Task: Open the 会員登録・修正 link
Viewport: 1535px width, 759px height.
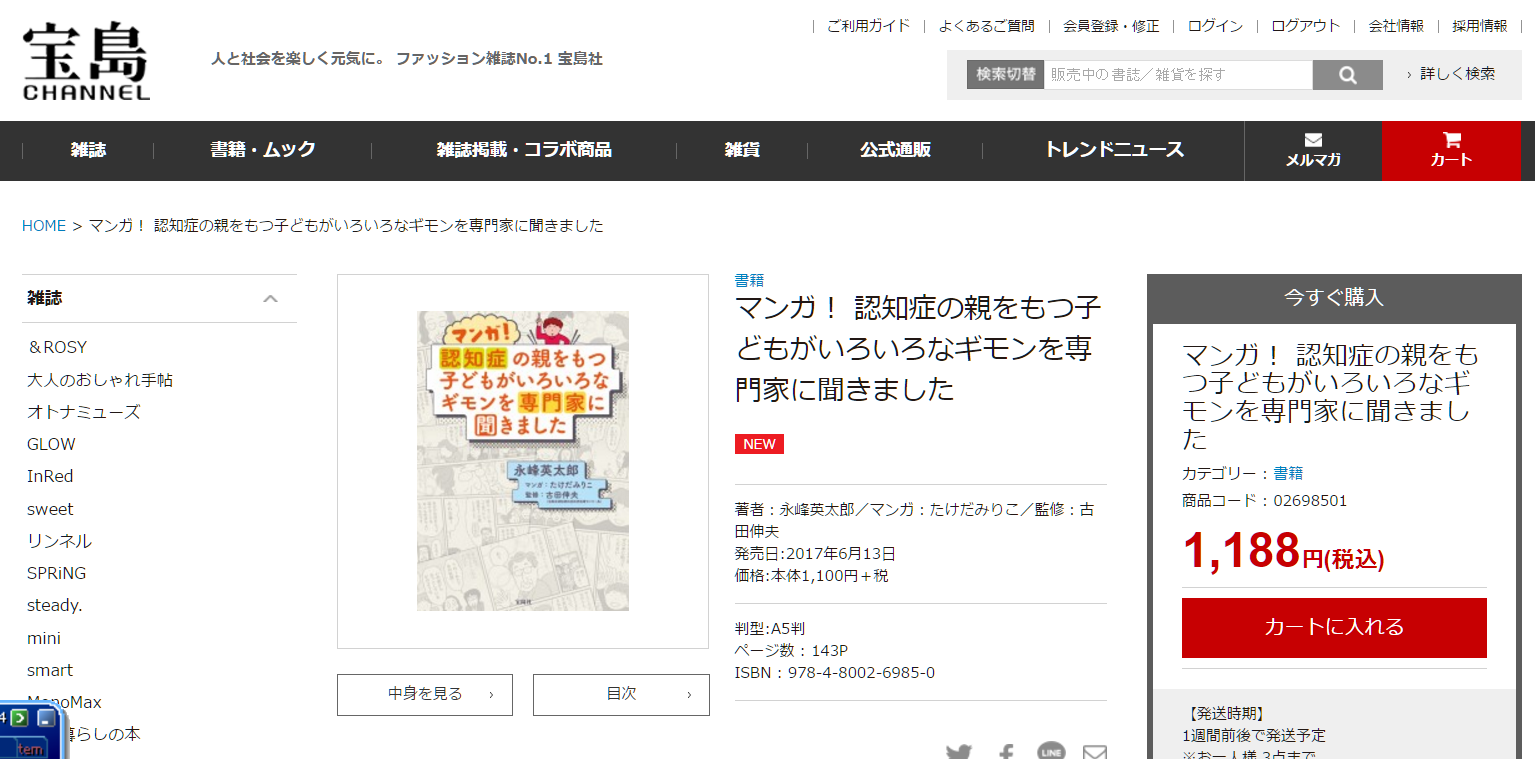Action: [1111, 26]
